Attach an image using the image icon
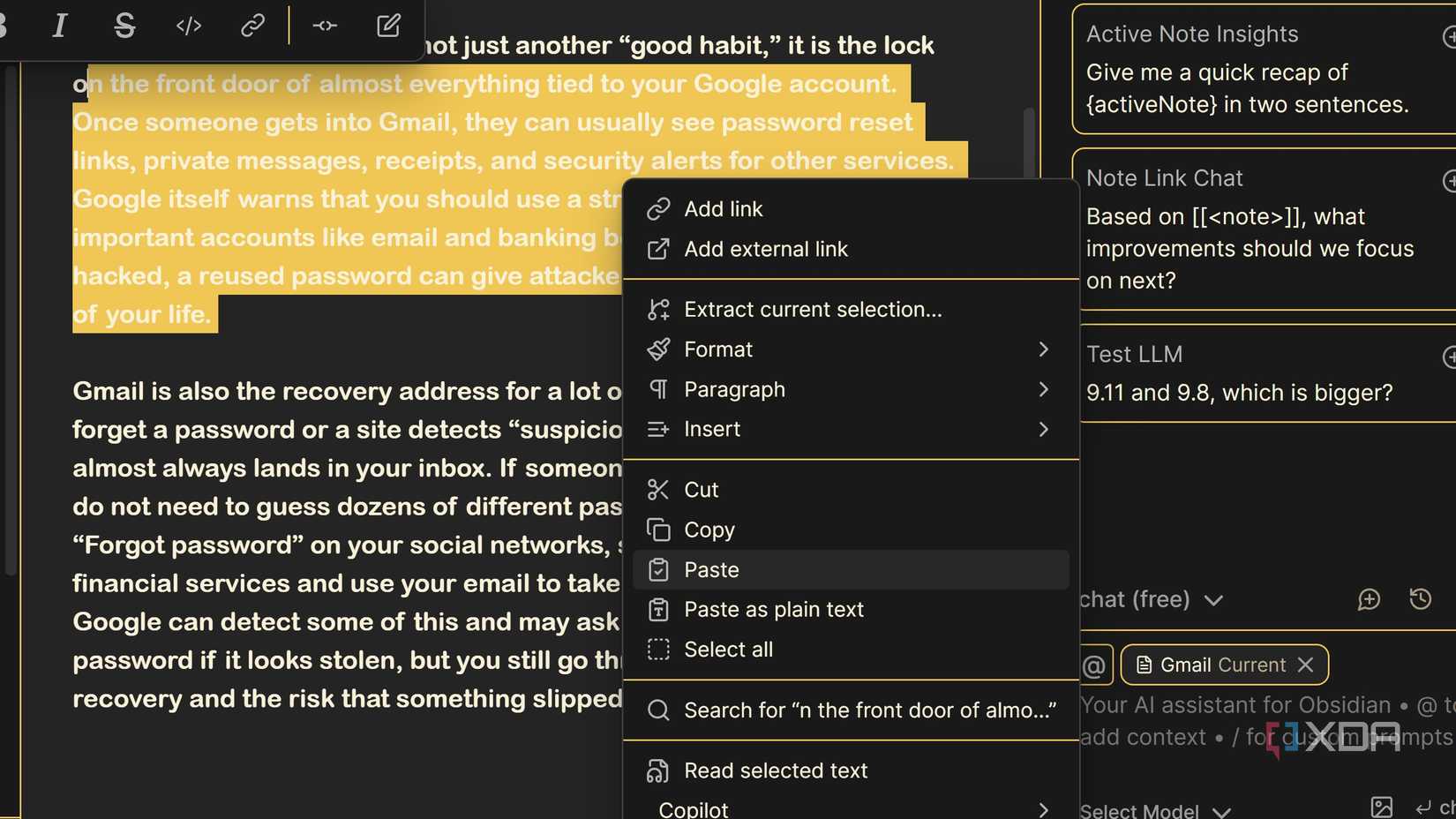This screenshot has height=819, width=1456. (1382, 806)
